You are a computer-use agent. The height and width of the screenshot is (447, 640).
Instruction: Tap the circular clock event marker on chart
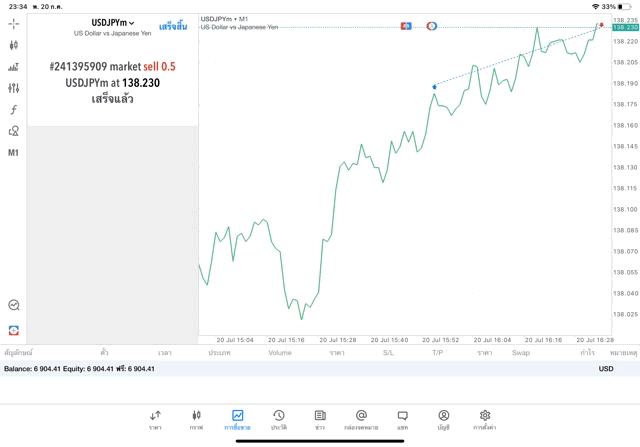click(431, 26)
